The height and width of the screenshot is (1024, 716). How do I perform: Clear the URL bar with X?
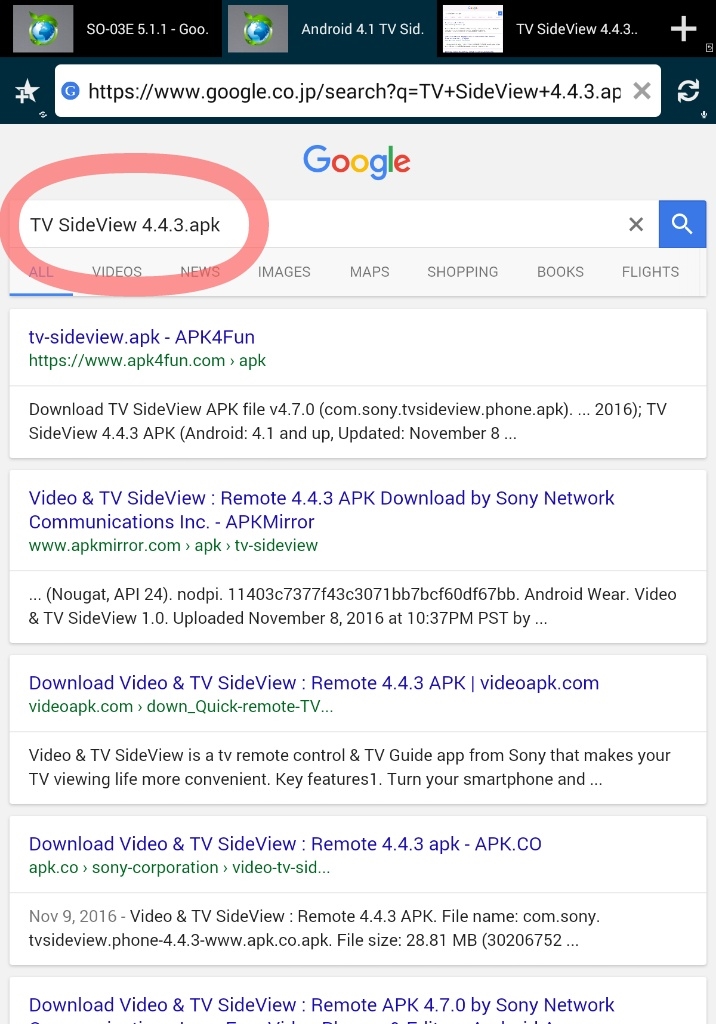[642, 91]
